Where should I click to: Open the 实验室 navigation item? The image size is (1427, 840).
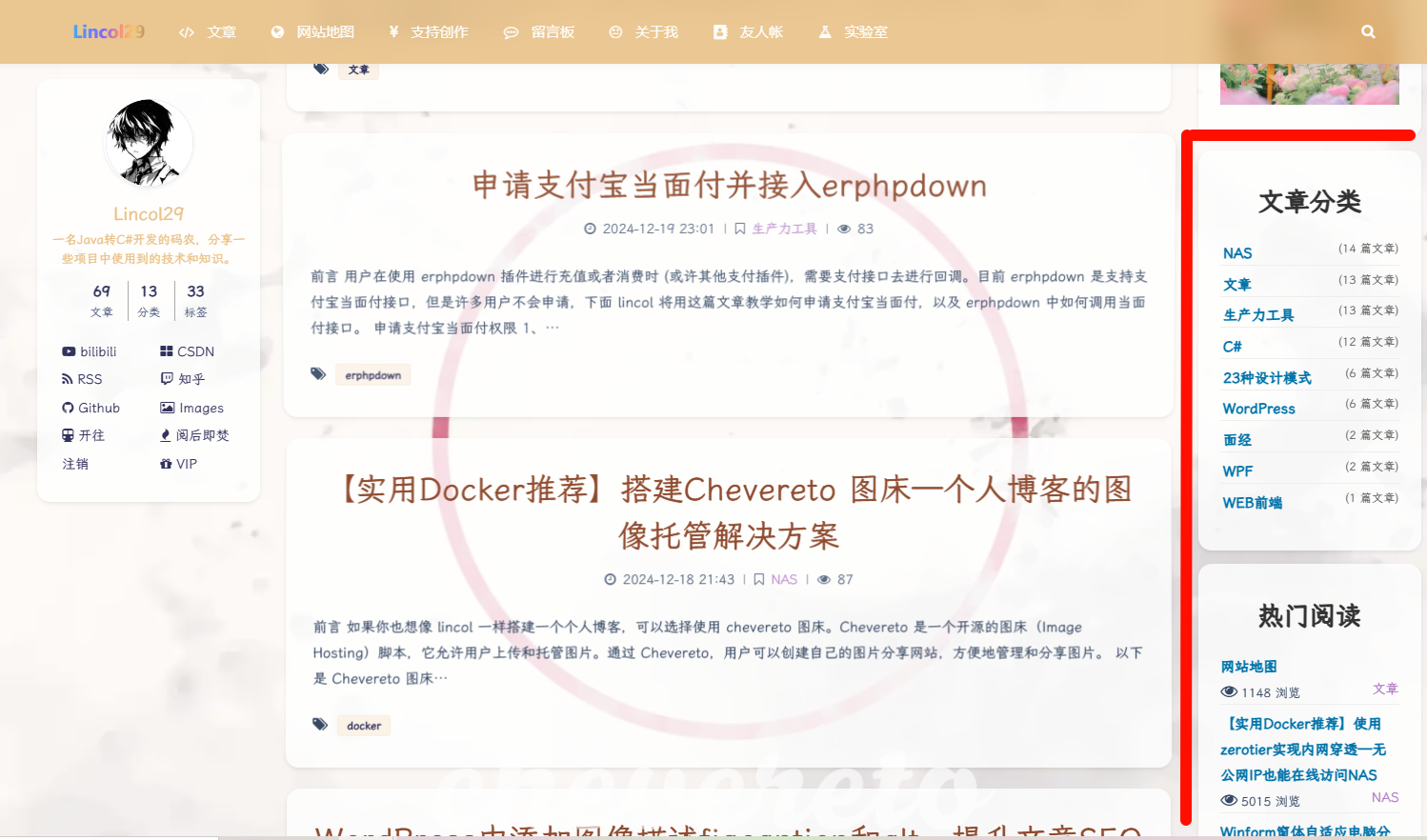pos(854,32)
